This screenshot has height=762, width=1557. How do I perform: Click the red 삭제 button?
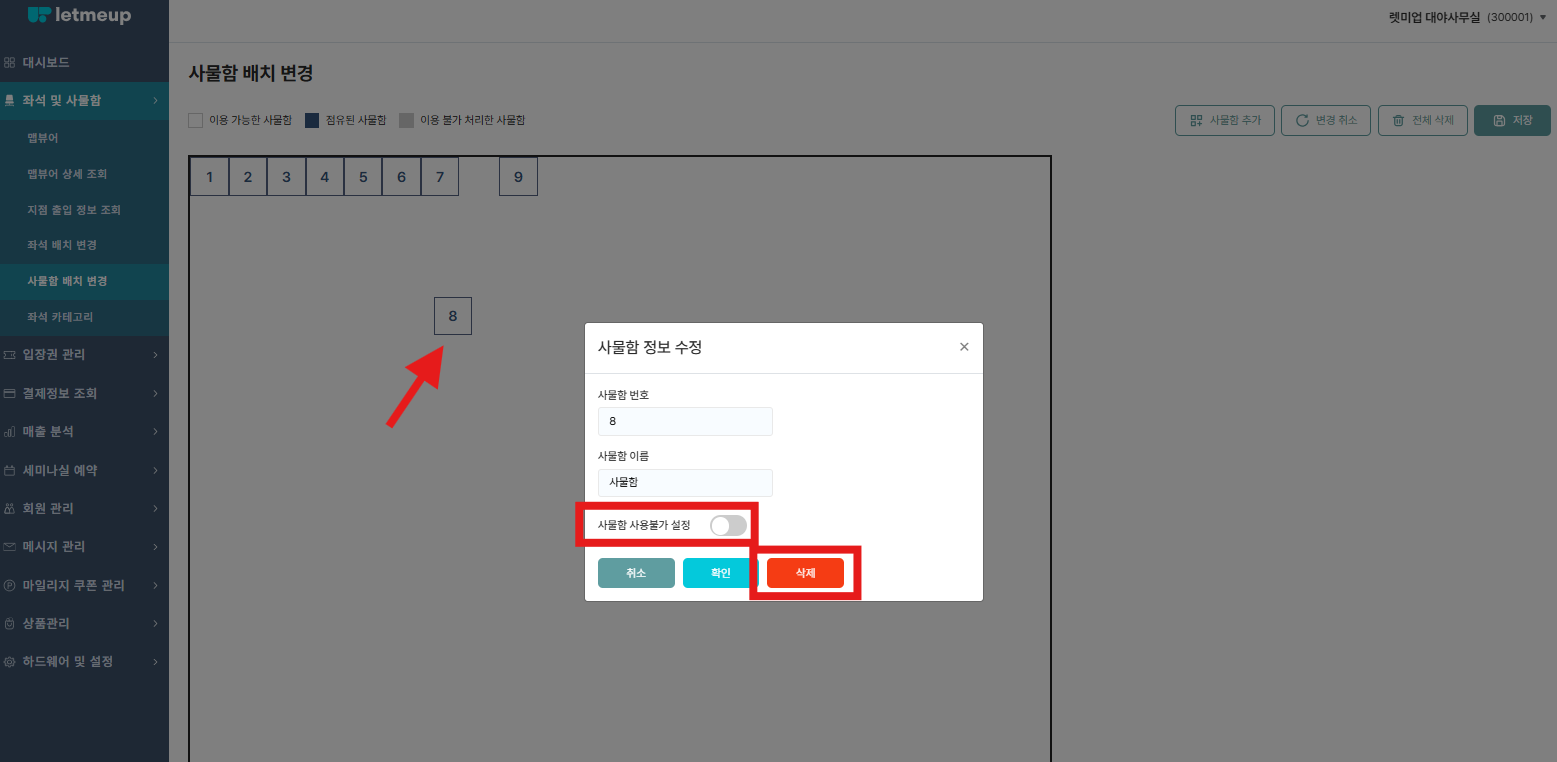tap(805, 573)
